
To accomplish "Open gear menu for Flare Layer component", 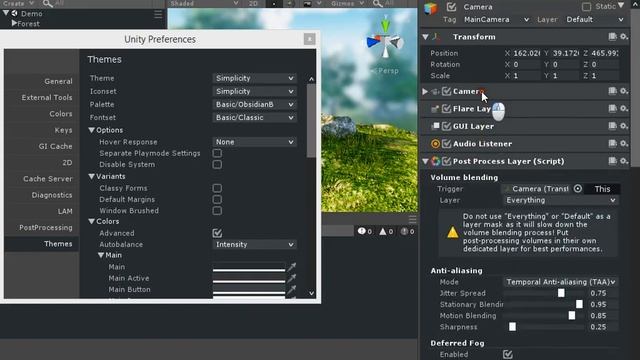I will pyautogui.click(x=624, y=109).
